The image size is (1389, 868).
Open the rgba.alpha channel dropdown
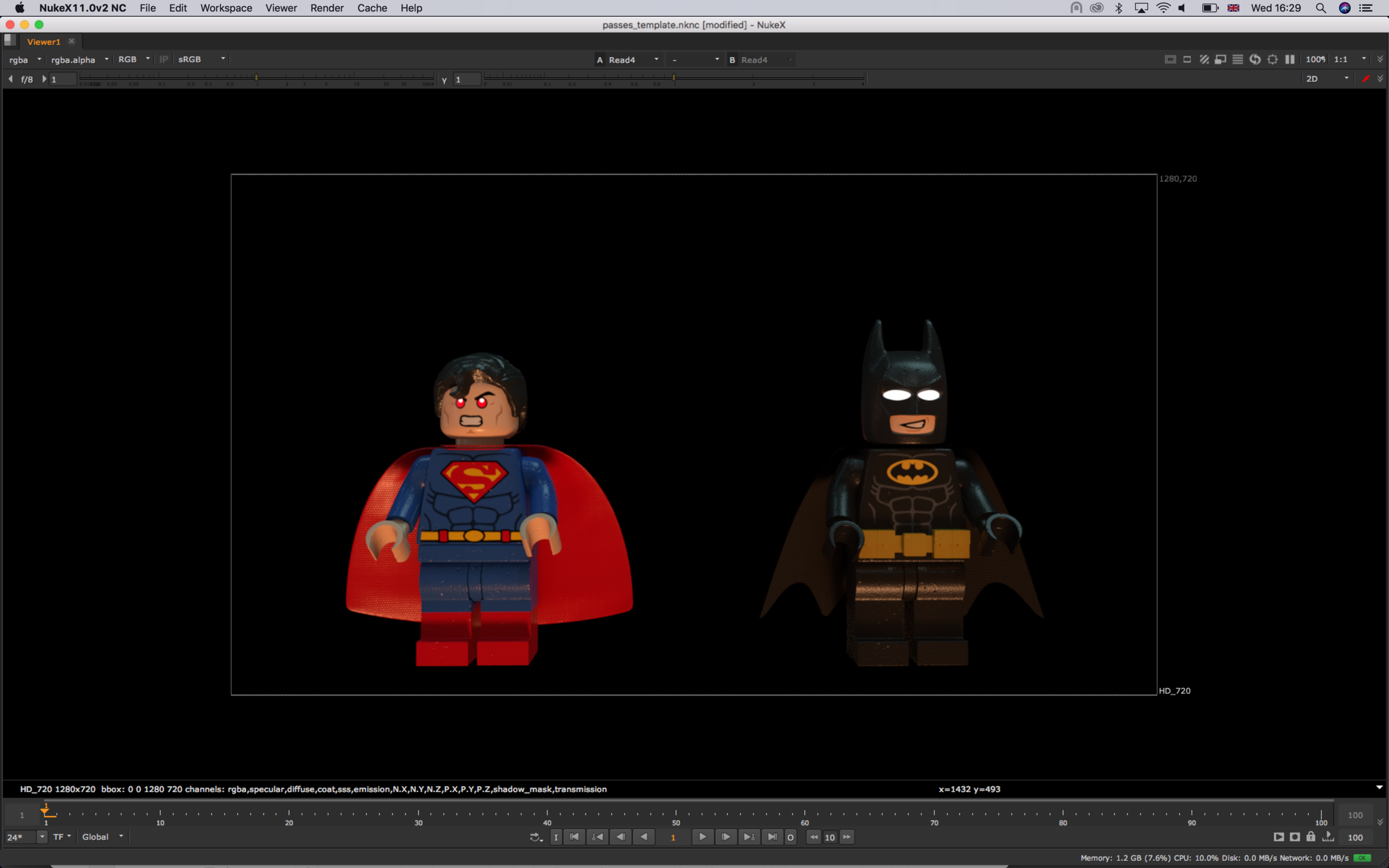click(79, 60)
